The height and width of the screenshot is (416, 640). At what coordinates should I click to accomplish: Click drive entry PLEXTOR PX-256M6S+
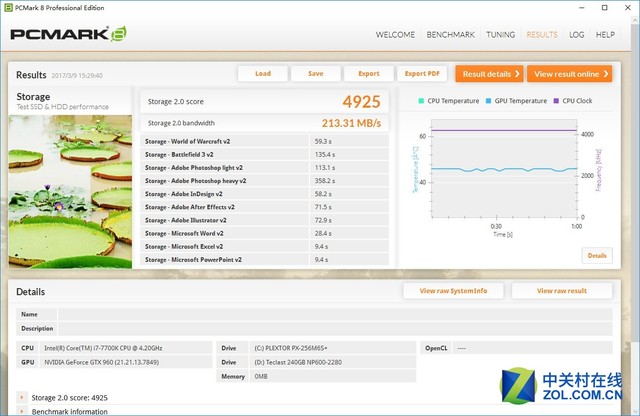(291, 348)
